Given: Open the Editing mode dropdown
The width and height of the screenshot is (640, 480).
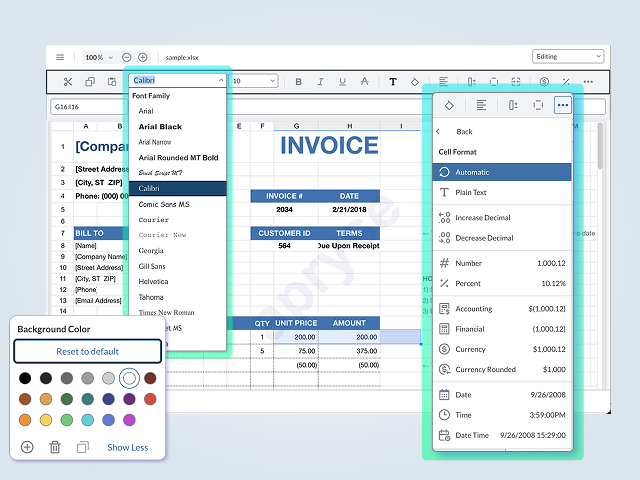Looking at the screenshot, I should coord(568,56).
